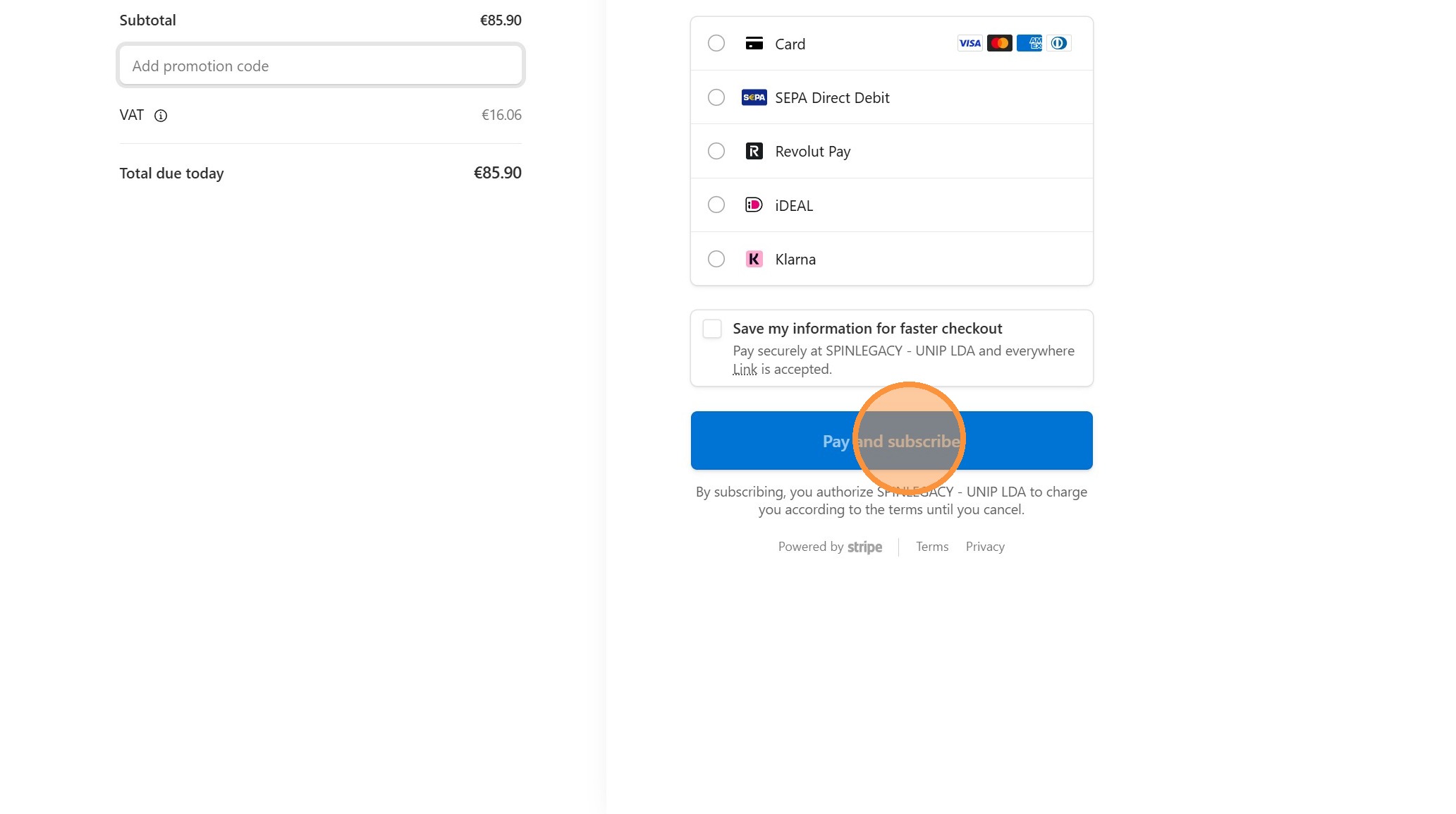Open the Link info link
The width and height of the screenshot is (1456, 814).
(745, 370)
